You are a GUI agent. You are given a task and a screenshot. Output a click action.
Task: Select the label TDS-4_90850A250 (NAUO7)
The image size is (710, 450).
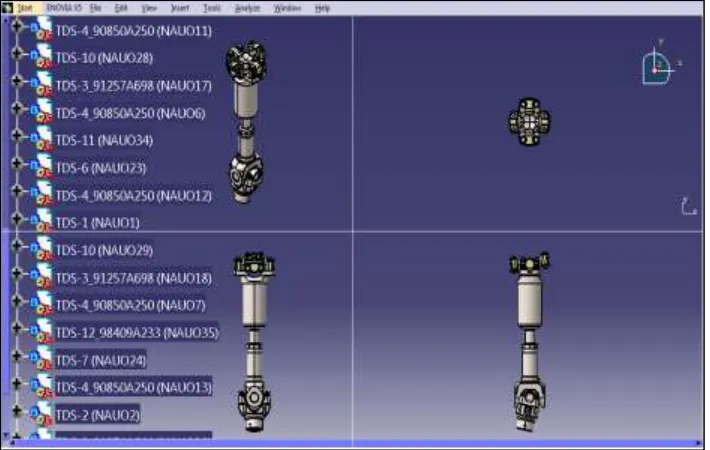point(130,306)
